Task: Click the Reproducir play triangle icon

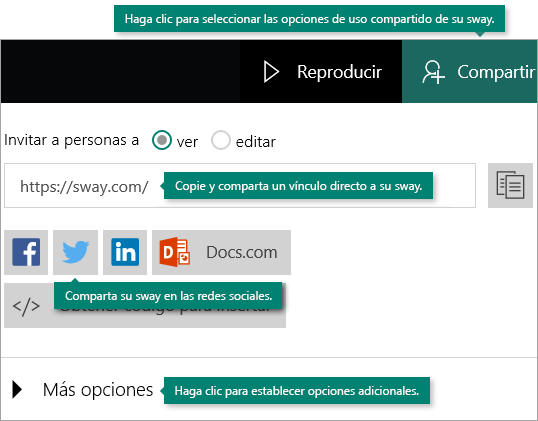Action: (x=271, y=71)
